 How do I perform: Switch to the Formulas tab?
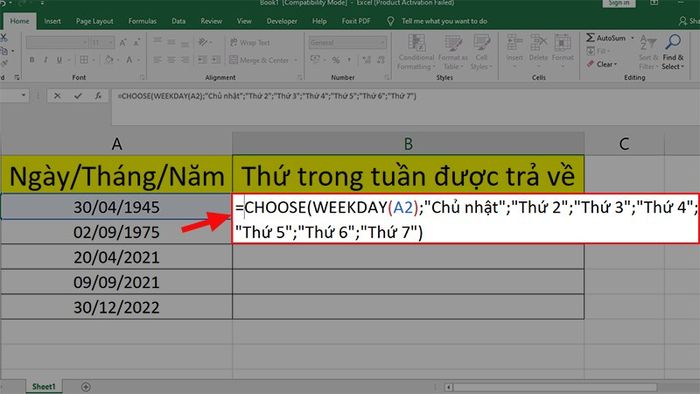(x=142, y=21)
